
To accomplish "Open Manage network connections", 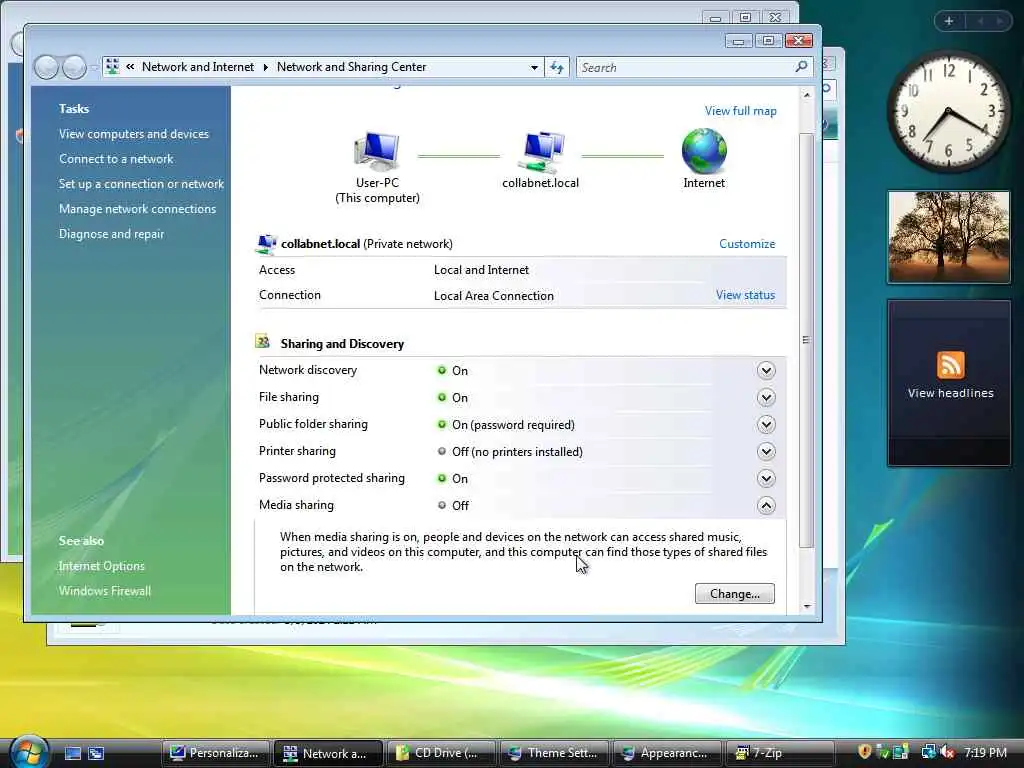I will 137,209.
